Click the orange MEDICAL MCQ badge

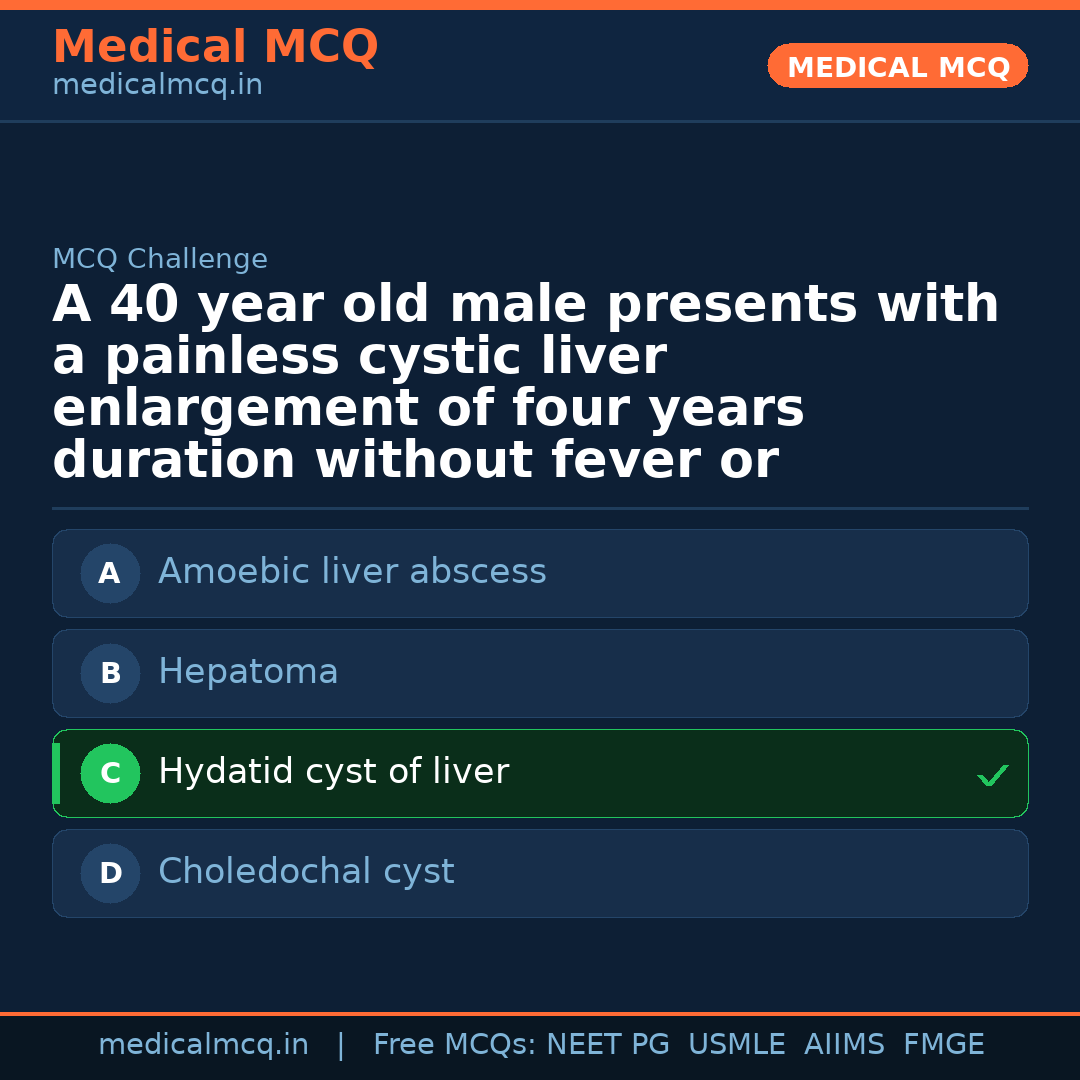[897, 66]
